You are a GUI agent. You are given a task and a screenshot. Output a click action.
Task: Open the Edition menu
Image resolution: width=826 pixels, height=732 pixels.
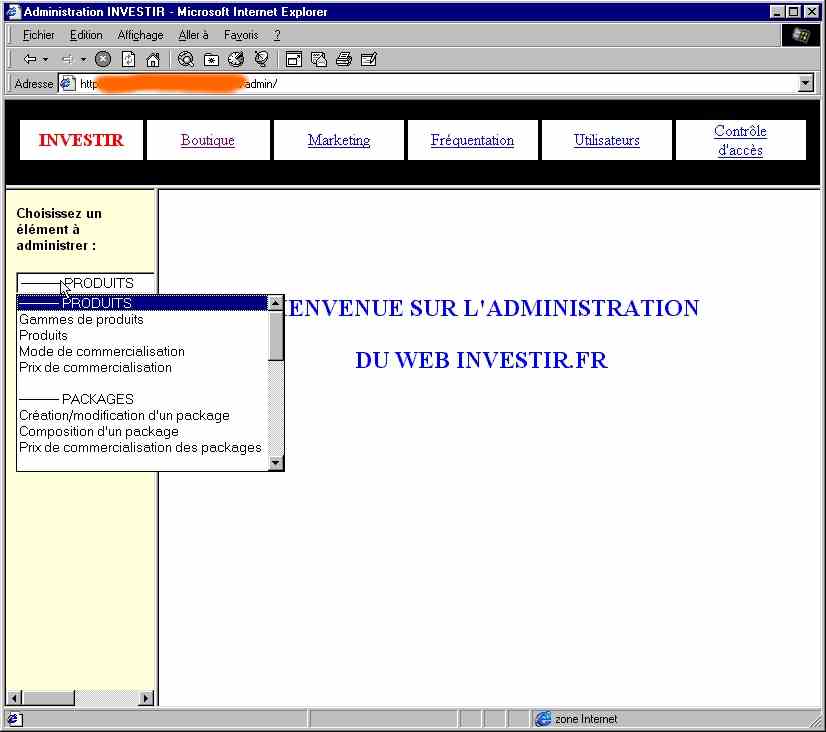86,35
